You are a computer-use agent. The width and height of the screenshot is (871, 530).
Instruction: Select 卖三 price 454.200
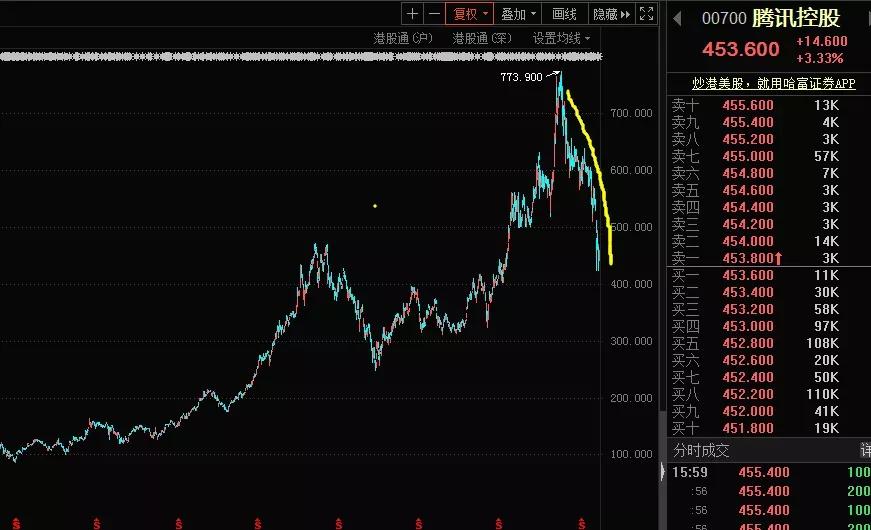point(748,224)
